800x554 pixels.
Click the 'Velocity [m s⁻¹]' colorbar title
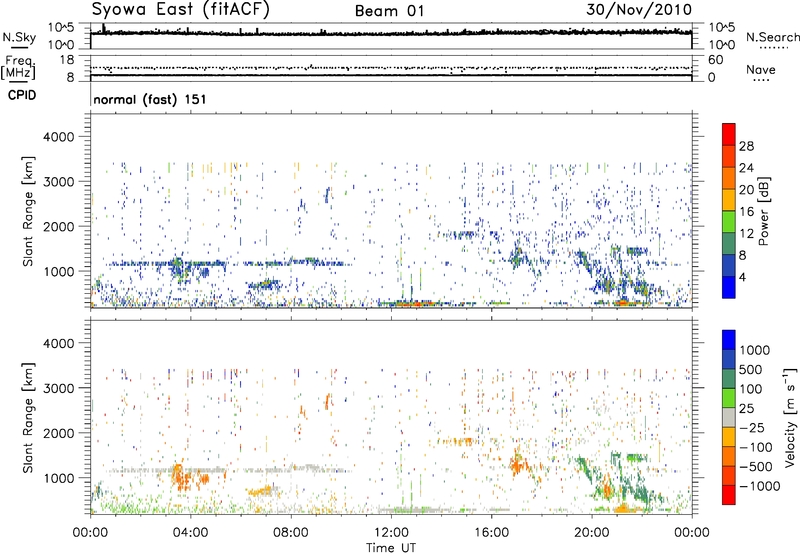coord(790,417)
